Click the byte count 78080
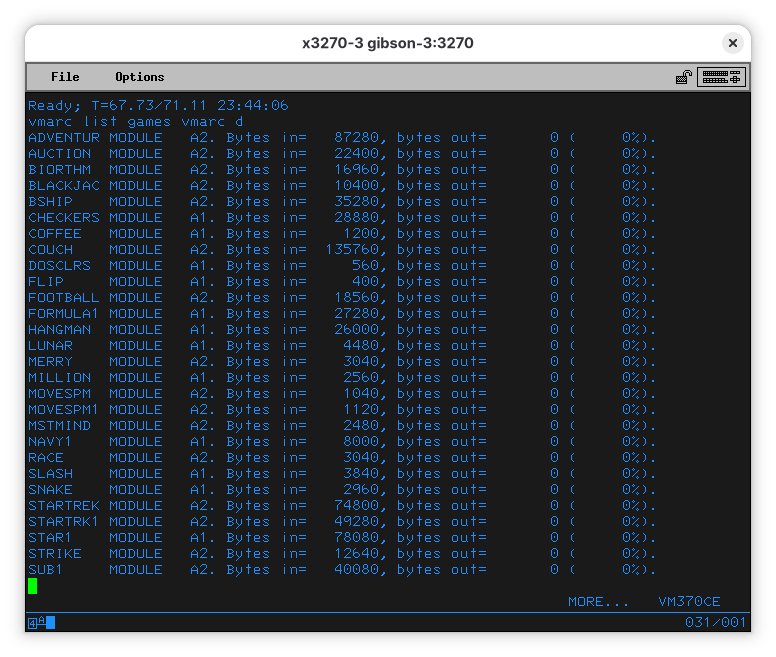The image size is (776, 657). pos(356,538)
